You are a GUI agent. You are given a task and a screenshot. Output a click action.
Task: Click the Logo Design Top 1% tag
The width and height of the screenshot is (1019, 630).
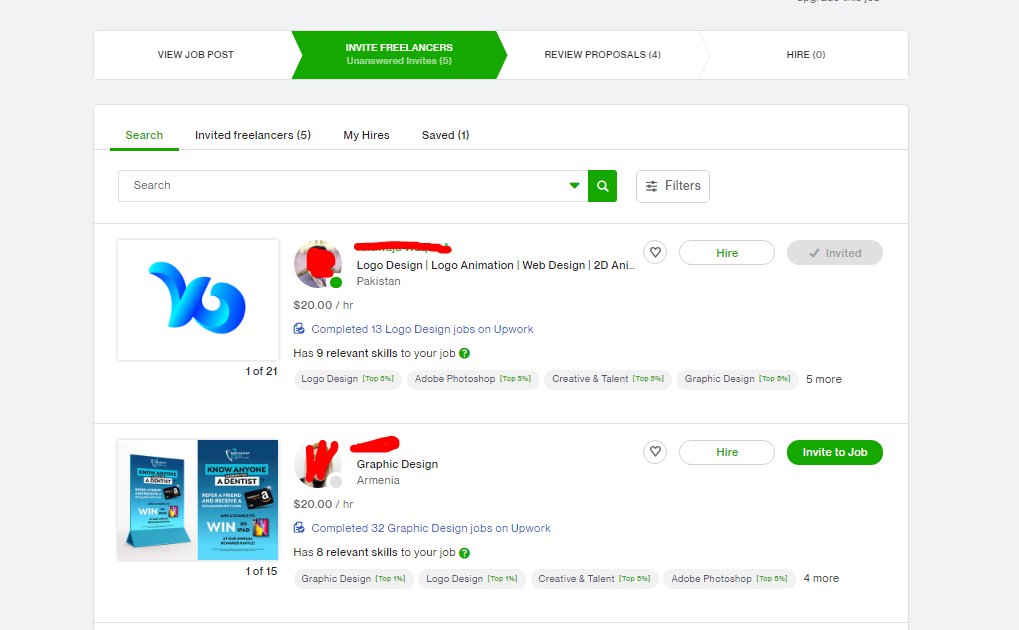click(x=471, y=579)
